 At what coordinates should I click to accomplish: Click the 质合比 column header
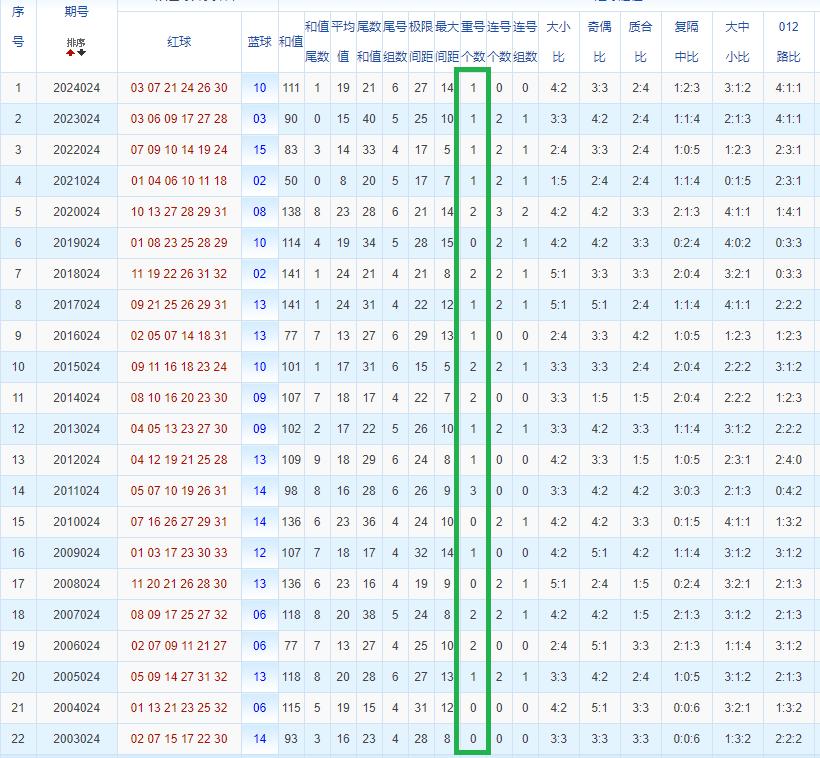tap(640, 41)
